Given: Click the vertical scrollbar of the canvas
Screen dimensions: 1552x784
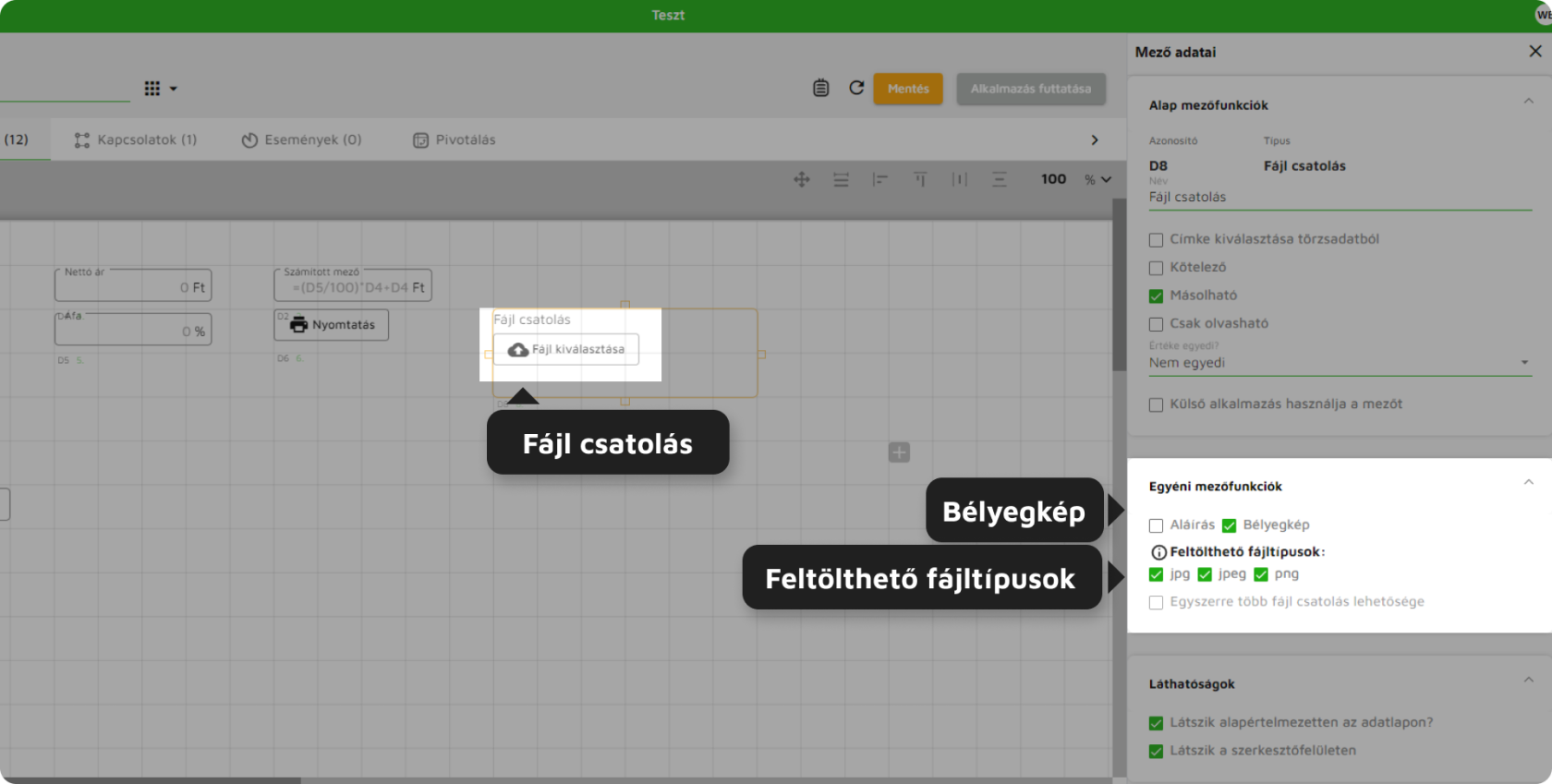Looking at the screenshot, I should pyautogui.click(x=1119, y=284).
